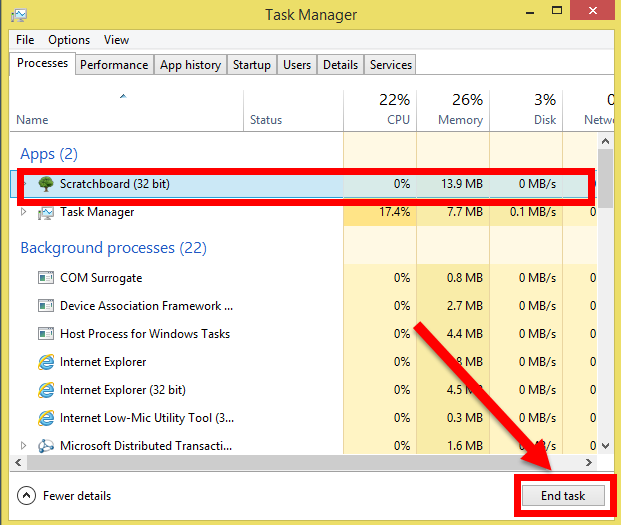This screenshot has width=621, height=525.
Task: Click the horizontal scrollbar left arrow
Action: (18, 462)
